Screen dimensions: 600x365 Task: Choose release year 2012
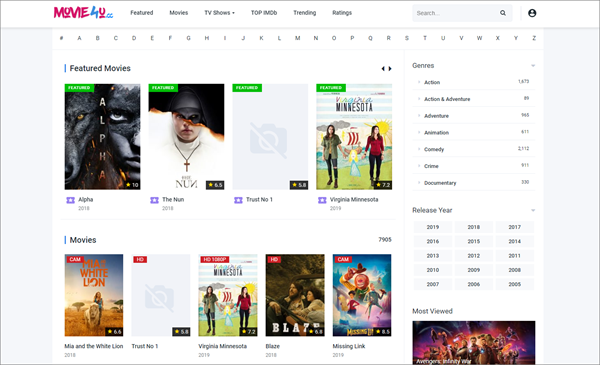tap(474, 256)
